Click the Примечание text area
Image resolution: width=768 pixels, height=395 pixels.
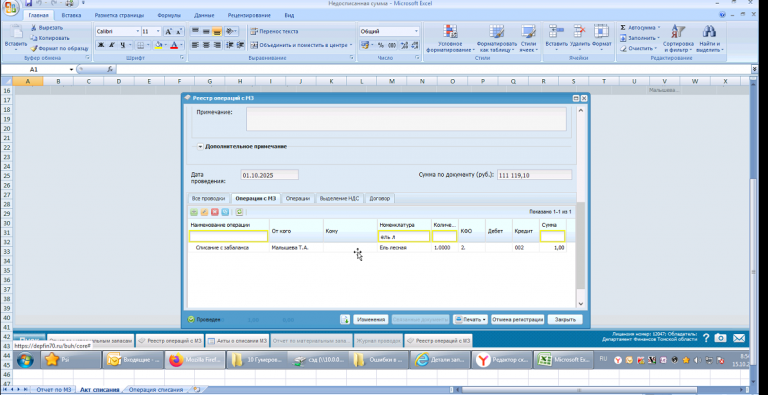[x=406, y=119]
